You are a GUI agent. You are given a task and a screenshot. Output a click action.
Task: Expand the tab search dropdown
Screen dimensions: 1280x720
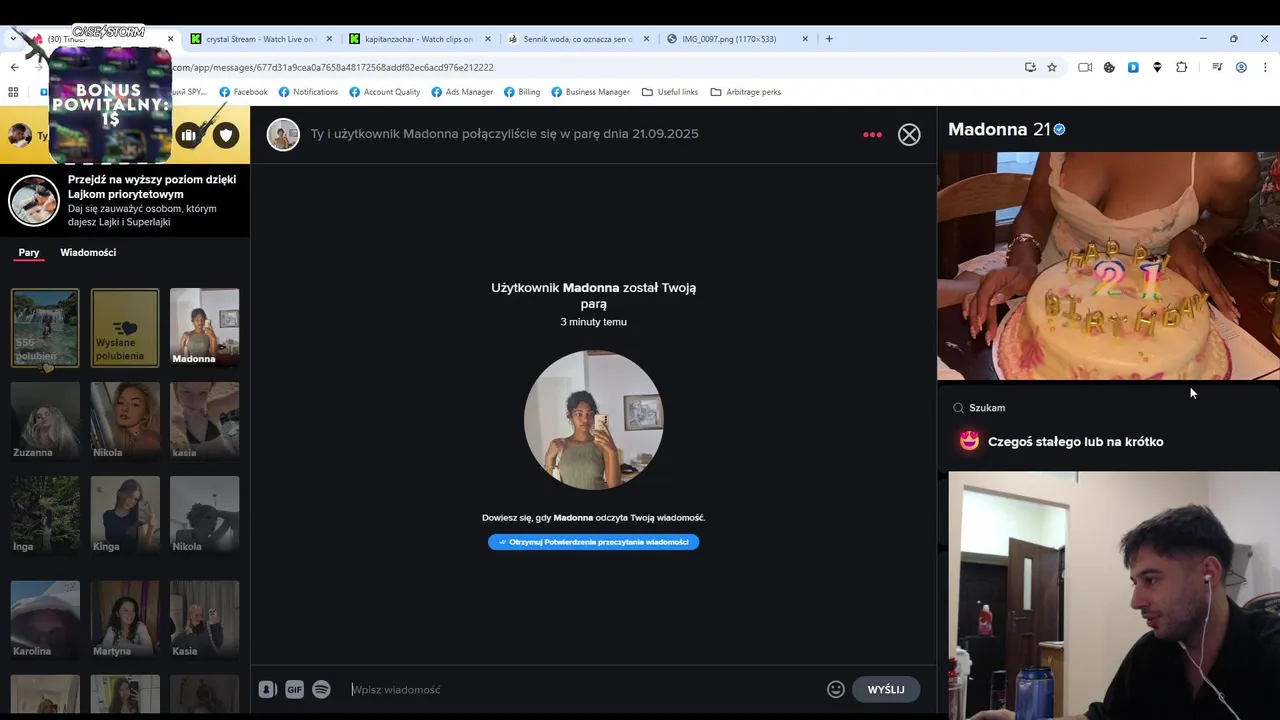14,39
